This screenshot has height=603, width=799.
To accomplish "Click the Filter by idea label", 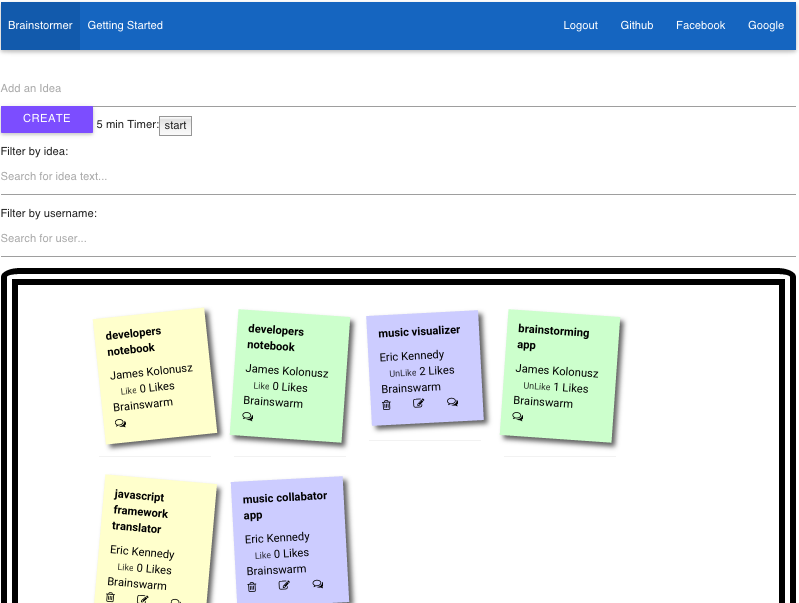I will [x=34, y=151].
